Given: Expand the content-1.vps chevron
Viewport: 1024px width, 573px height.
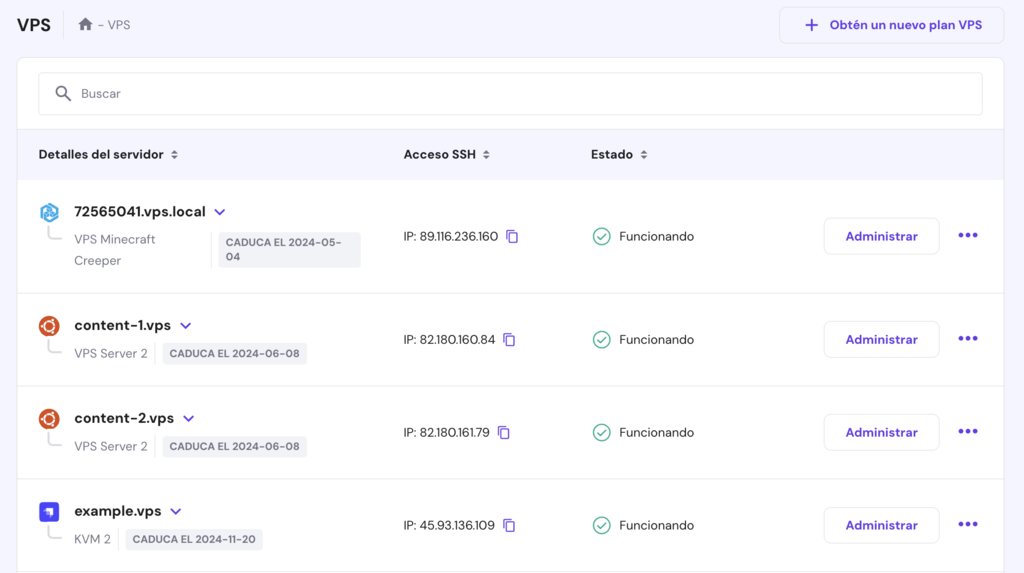Looking at the screenshot, I should [185, 326].
